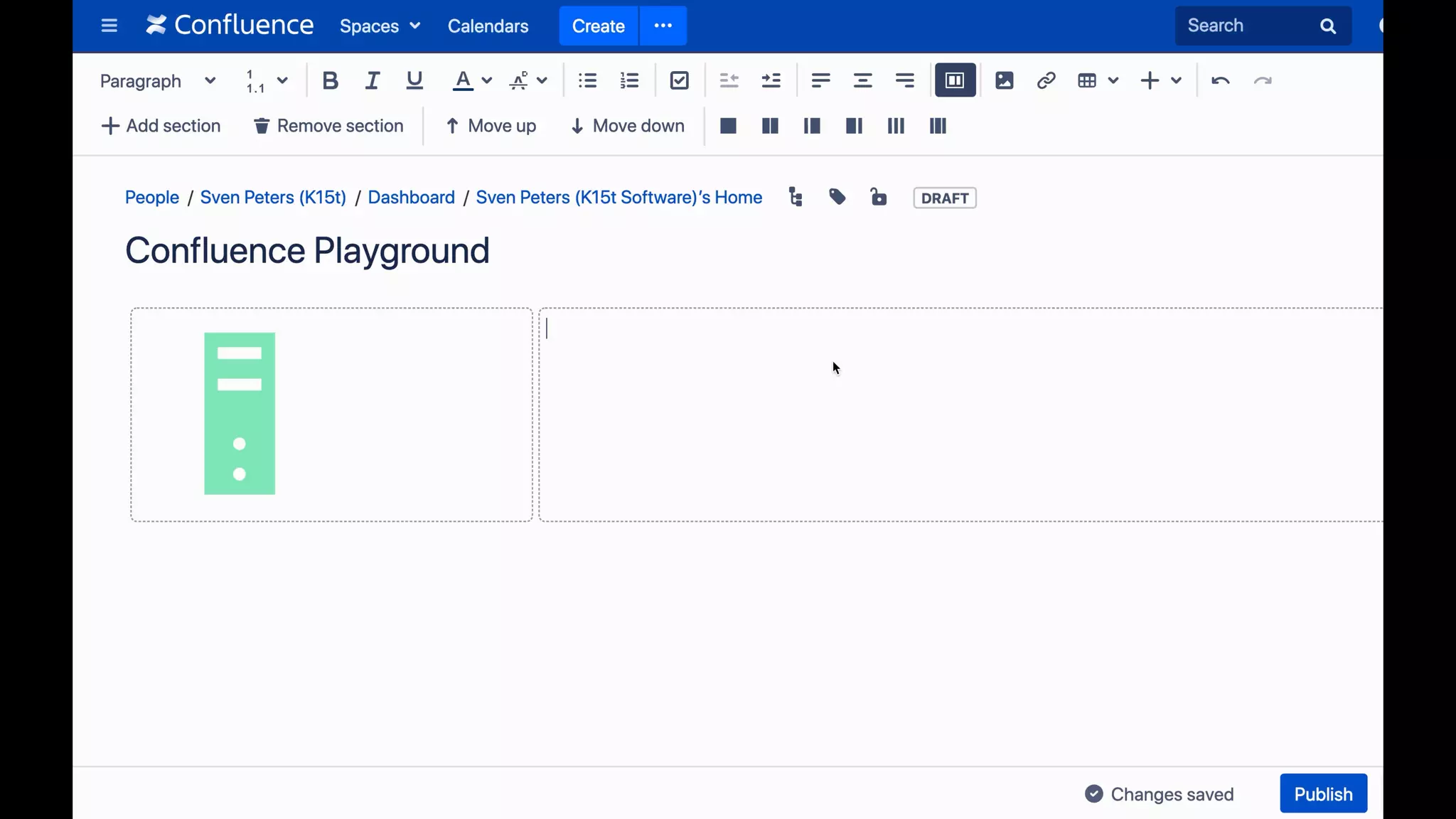This screenshot has width=1456, height=819.
Task: Expand the table options dropdown arrow
Action: (x=1113, y=81)
